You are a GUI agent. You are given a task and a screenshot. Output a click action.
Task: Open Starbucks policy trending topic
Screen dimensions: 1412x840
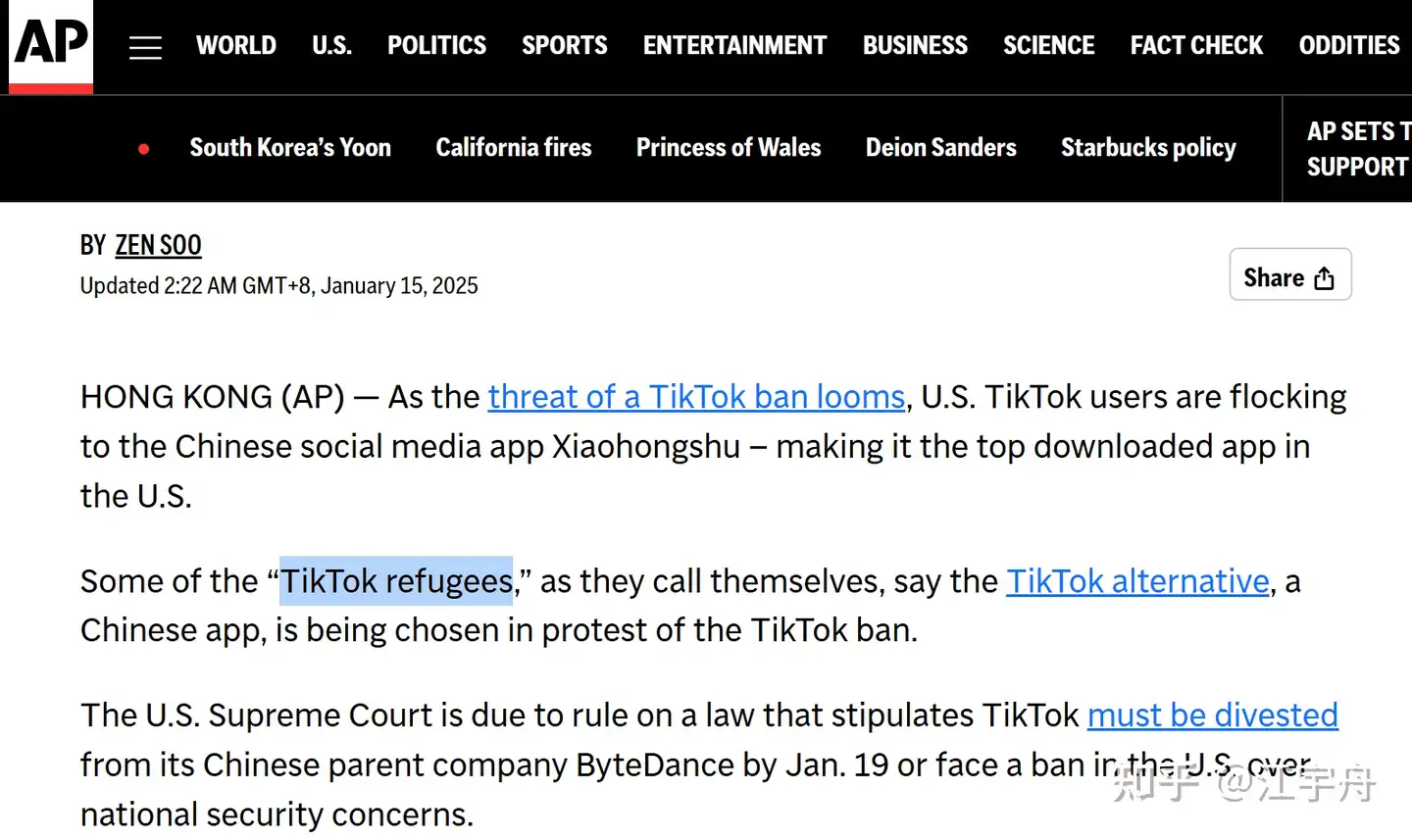(x=1148, y=148)
